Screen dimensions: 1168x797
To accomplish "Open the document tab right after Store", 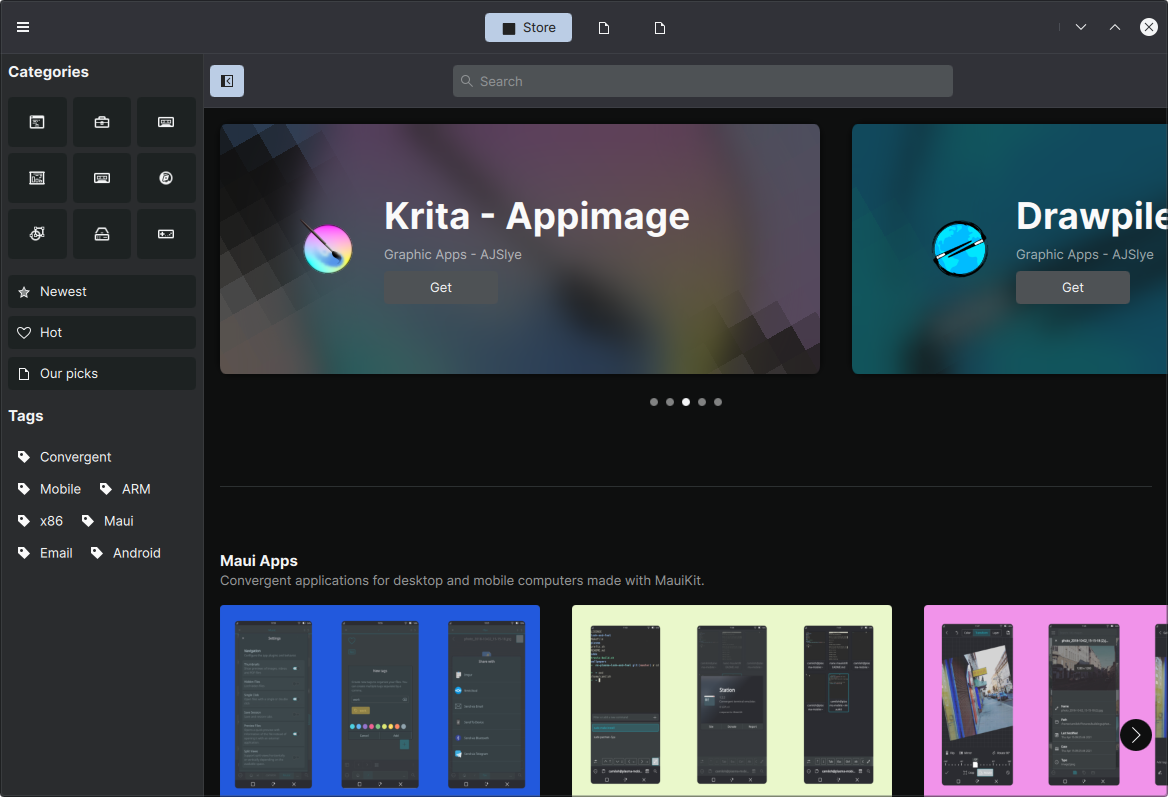I will [x=604, y=28].
